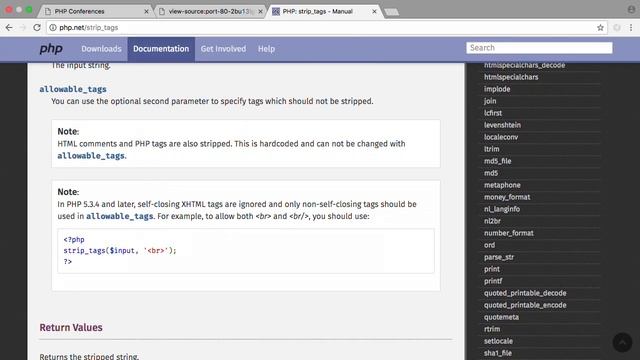Click the browser back arrow
The height and width of the screenshot is (360, 640).
pos(9,27)
